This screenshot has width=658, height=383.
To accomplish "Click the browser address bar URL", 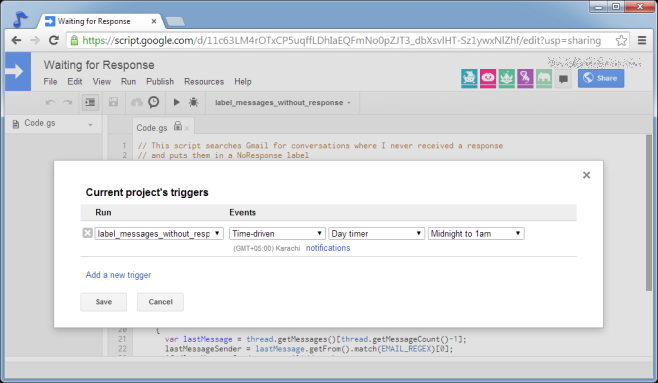I will click(342, 40).
